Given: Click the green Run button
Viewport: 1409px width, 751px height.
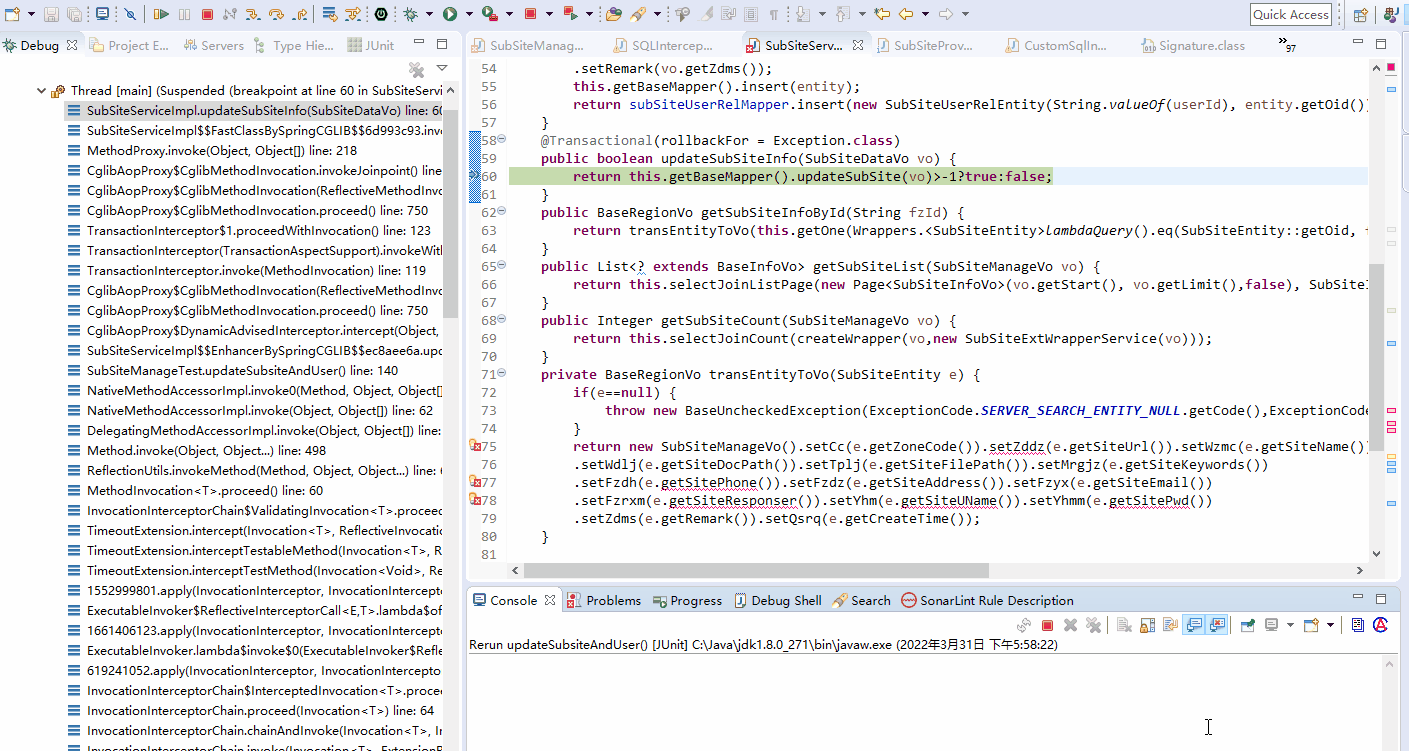Looking at the screenshot, I should 450,14.
